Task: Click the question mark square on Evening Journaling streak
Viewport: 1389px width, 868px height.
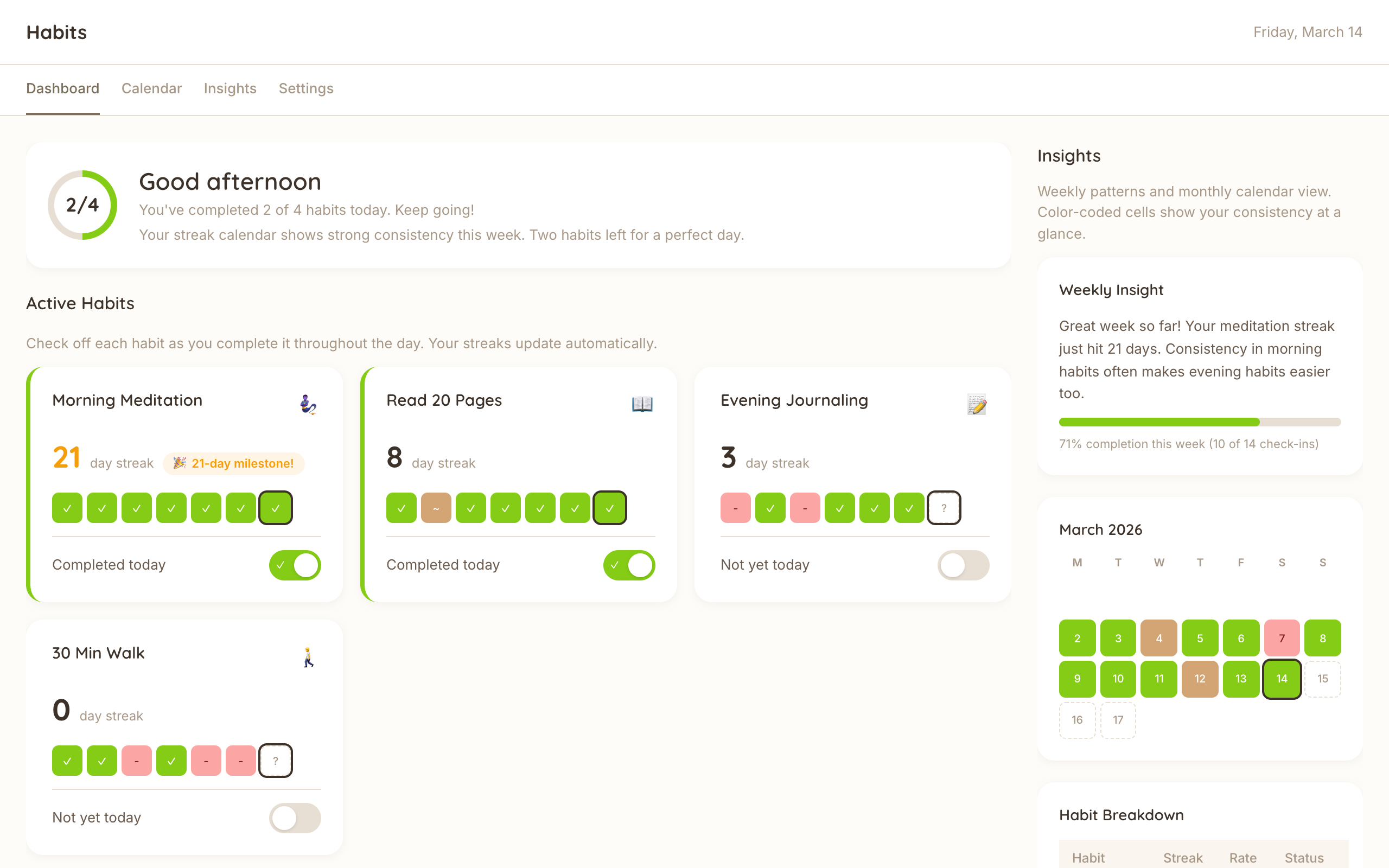Action: click(x=944, y=507)
